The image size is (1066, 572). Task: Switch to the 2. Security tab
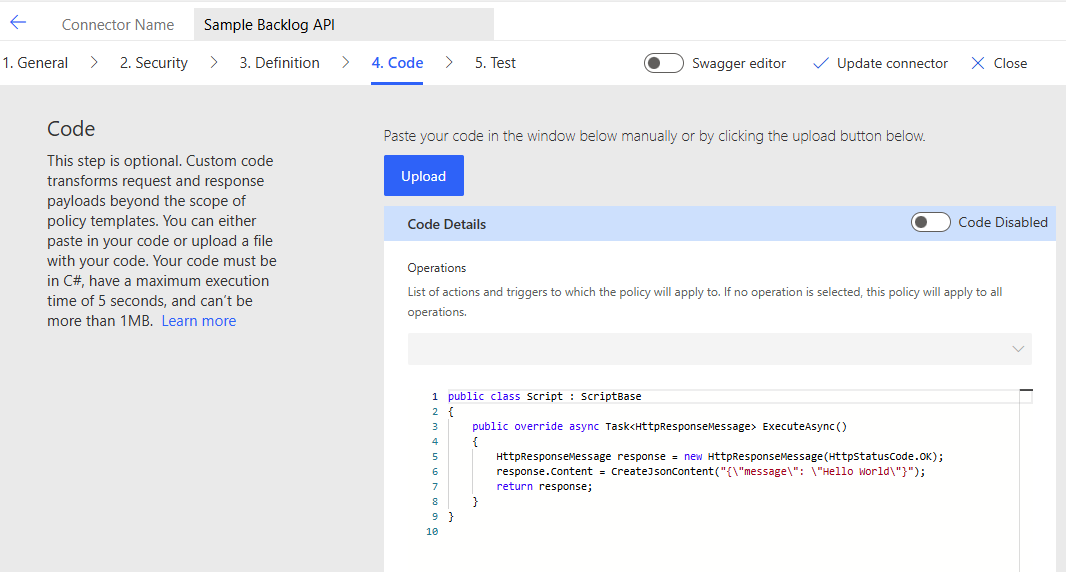point(154,63)
